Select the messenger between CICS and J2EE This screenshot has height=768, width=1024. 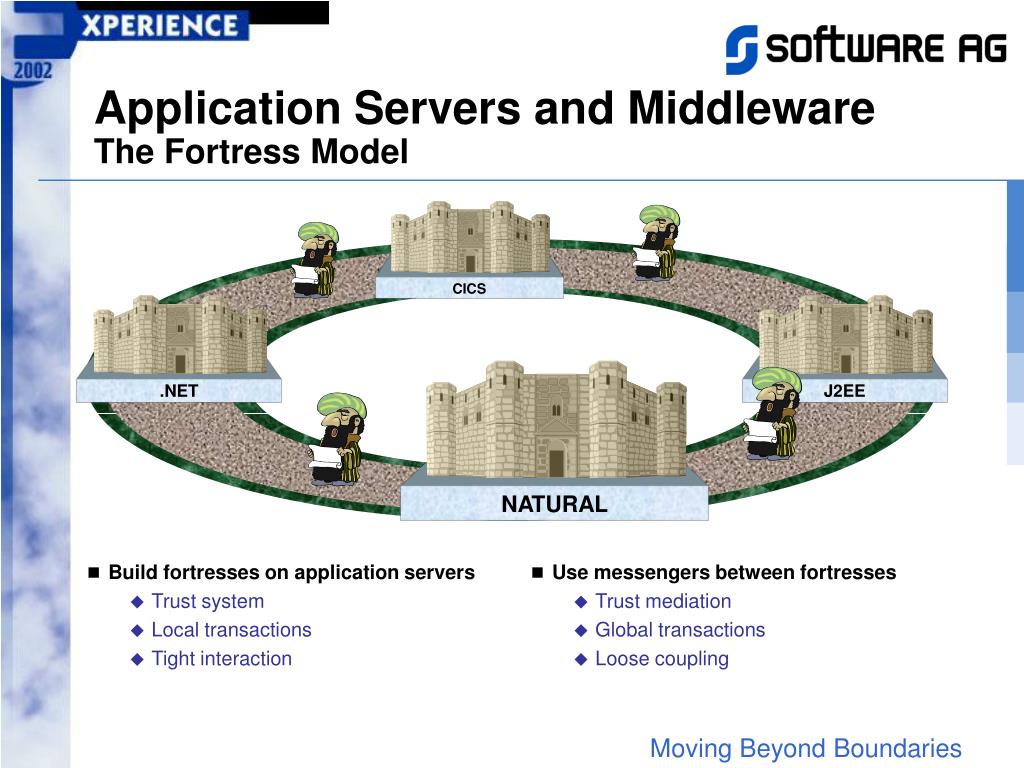click(656, 242)
